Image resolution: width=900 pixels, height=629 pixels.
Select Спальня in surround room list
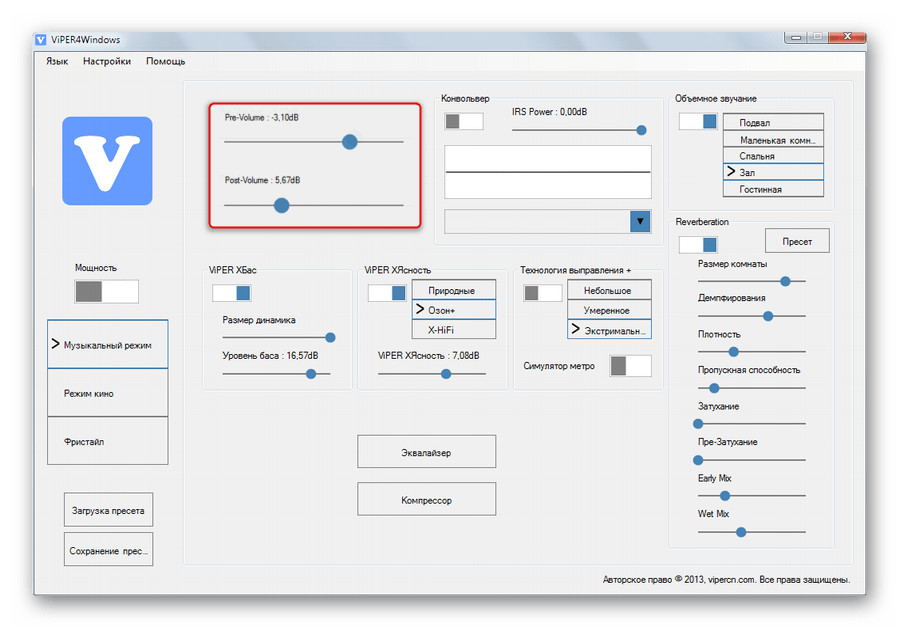tap(773, 156)
